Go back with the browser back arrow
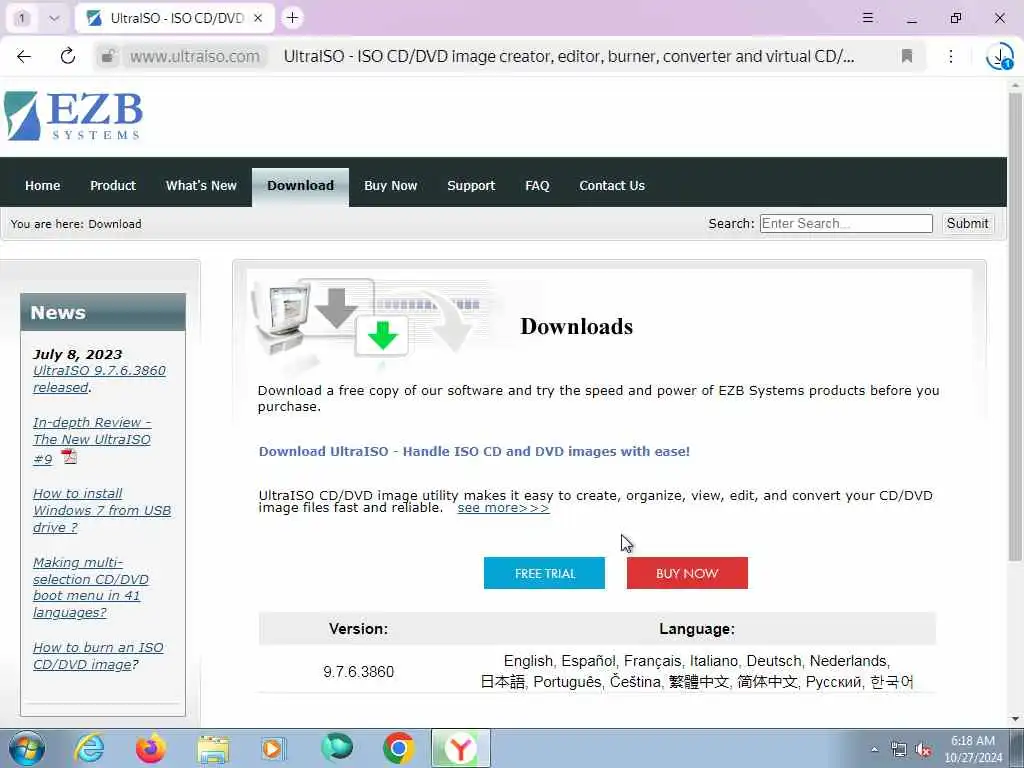1024x768 pixels. click(24, 56)
